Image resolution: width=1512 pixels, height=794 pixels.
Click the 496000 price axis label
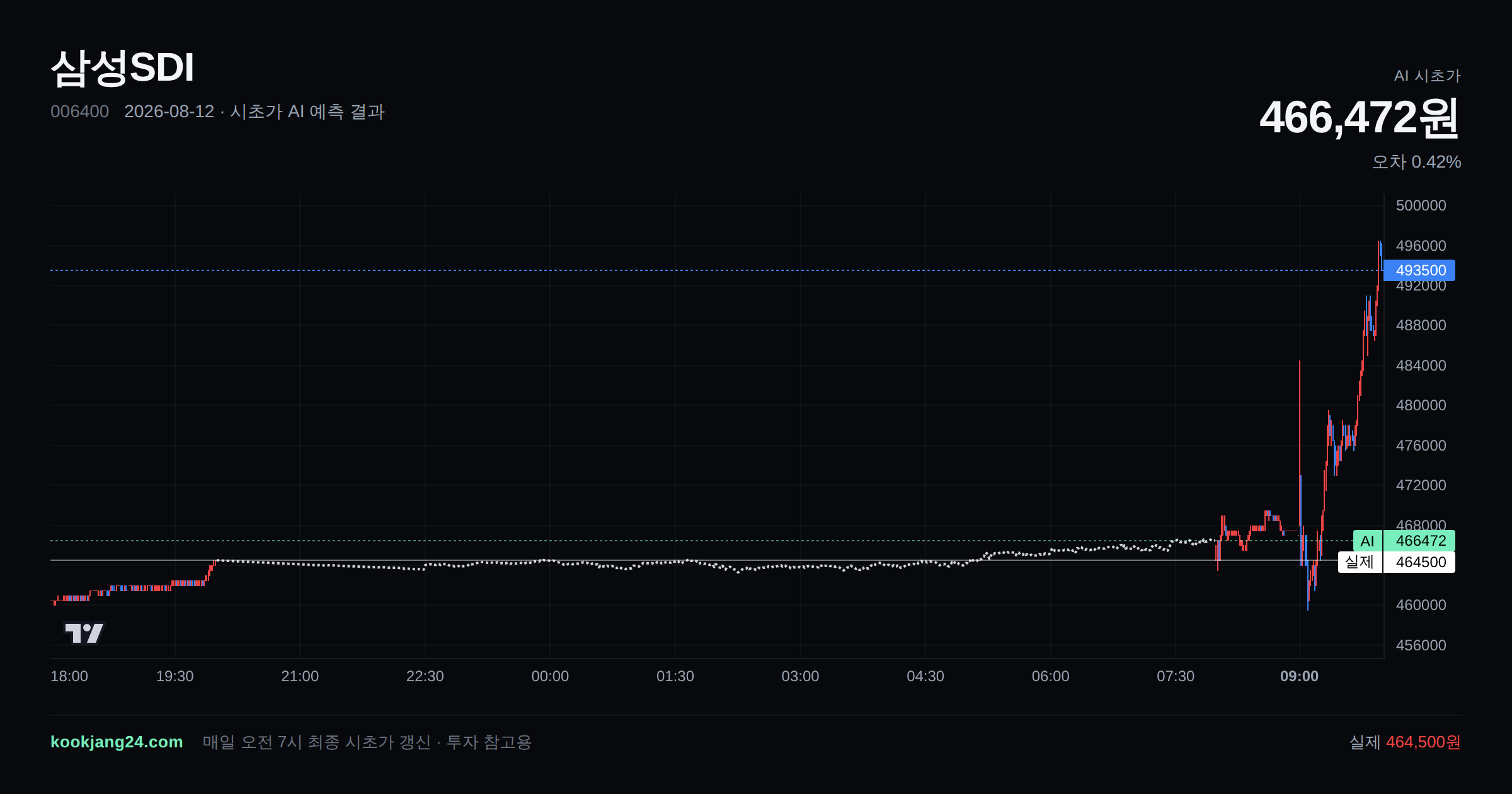pyautogui.click(x=1421, y=246)
